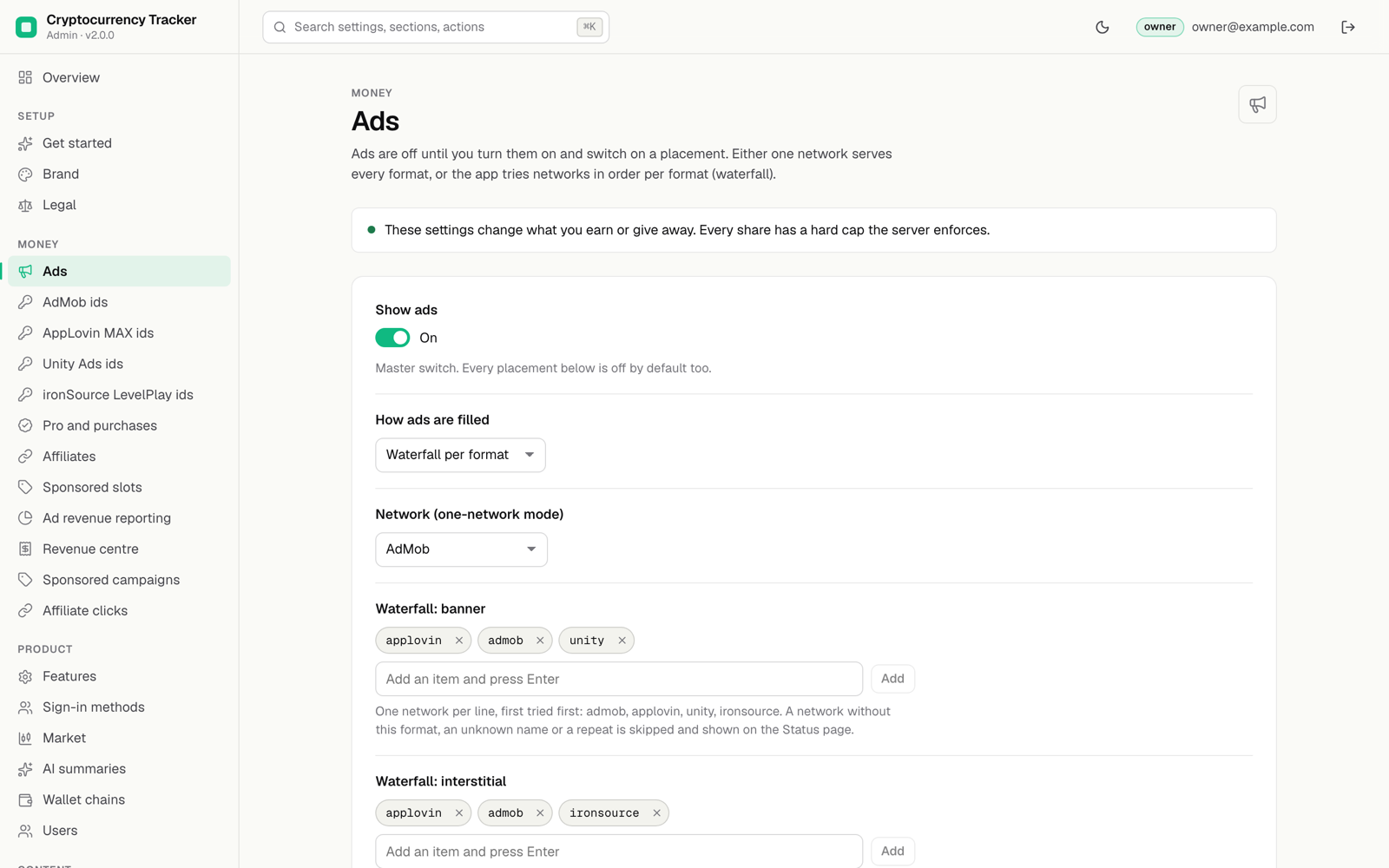
Task: Toggle dark mode moon icon
Action: (1103, 27)
